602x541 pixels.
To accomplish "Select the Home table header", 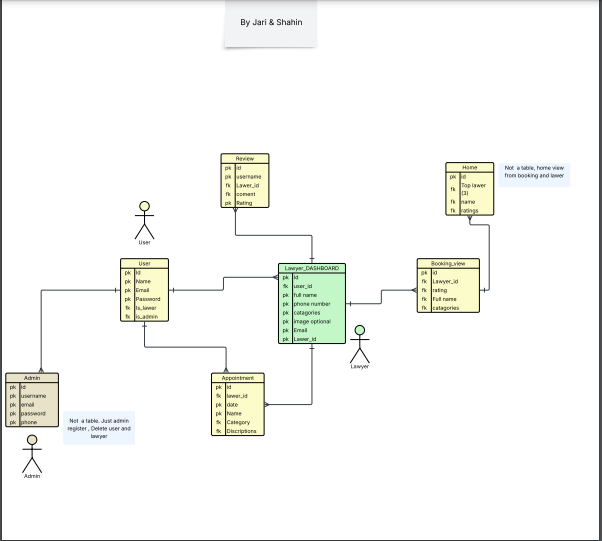I will (470, 167).
